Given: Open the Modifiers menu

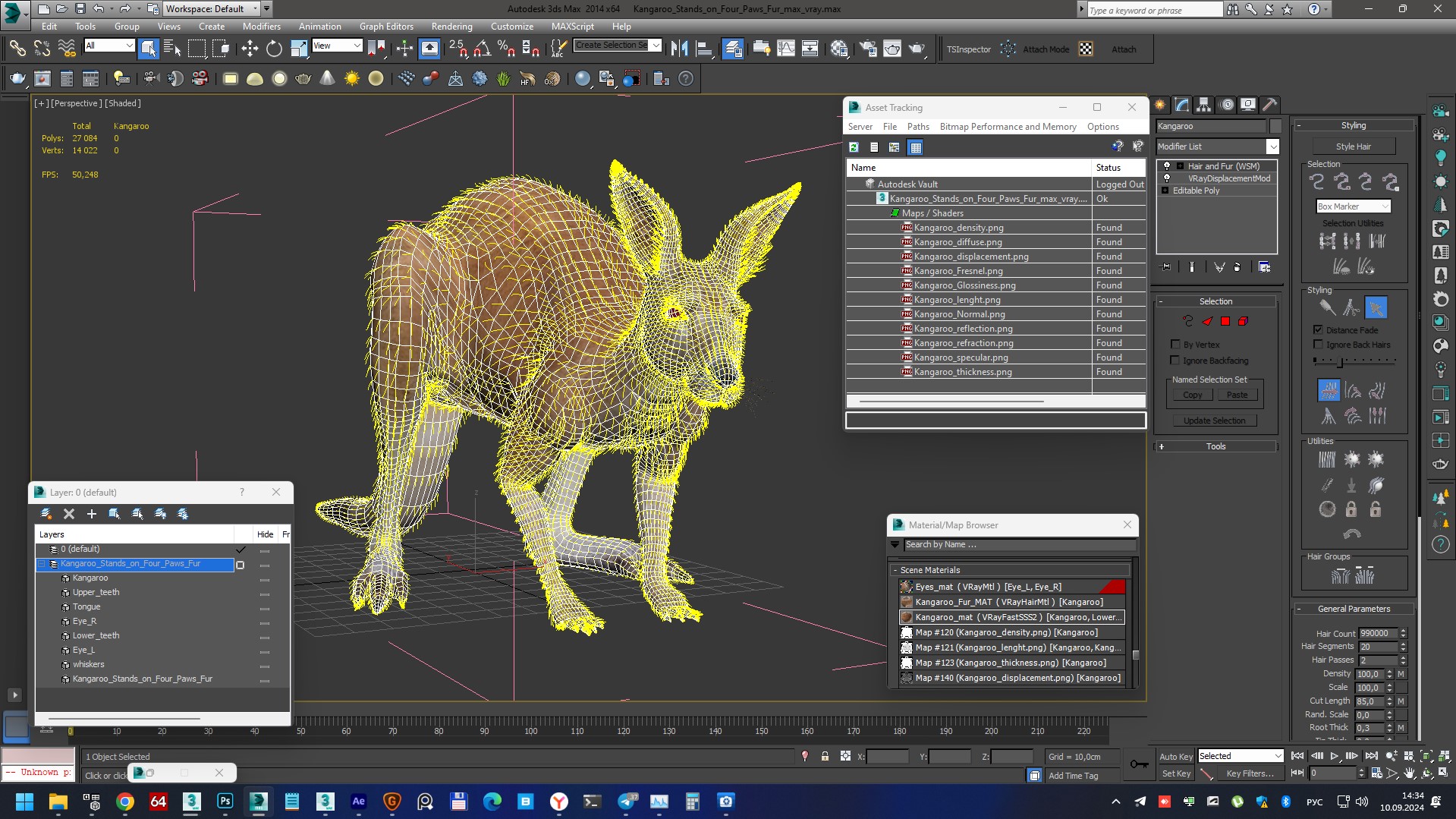Looking at the screenshot, I should [x=261, y=26].
